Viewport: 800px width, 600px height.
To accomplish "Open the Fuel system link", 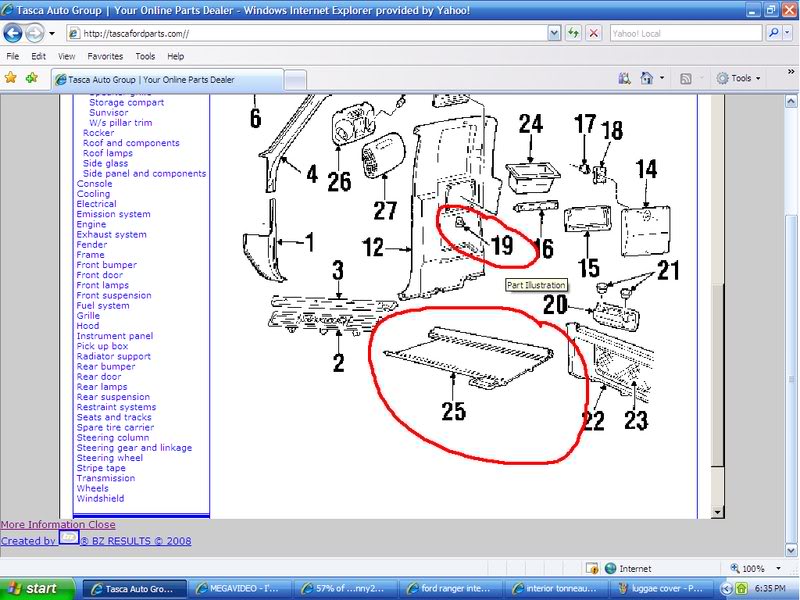I will tap(103, 306).
